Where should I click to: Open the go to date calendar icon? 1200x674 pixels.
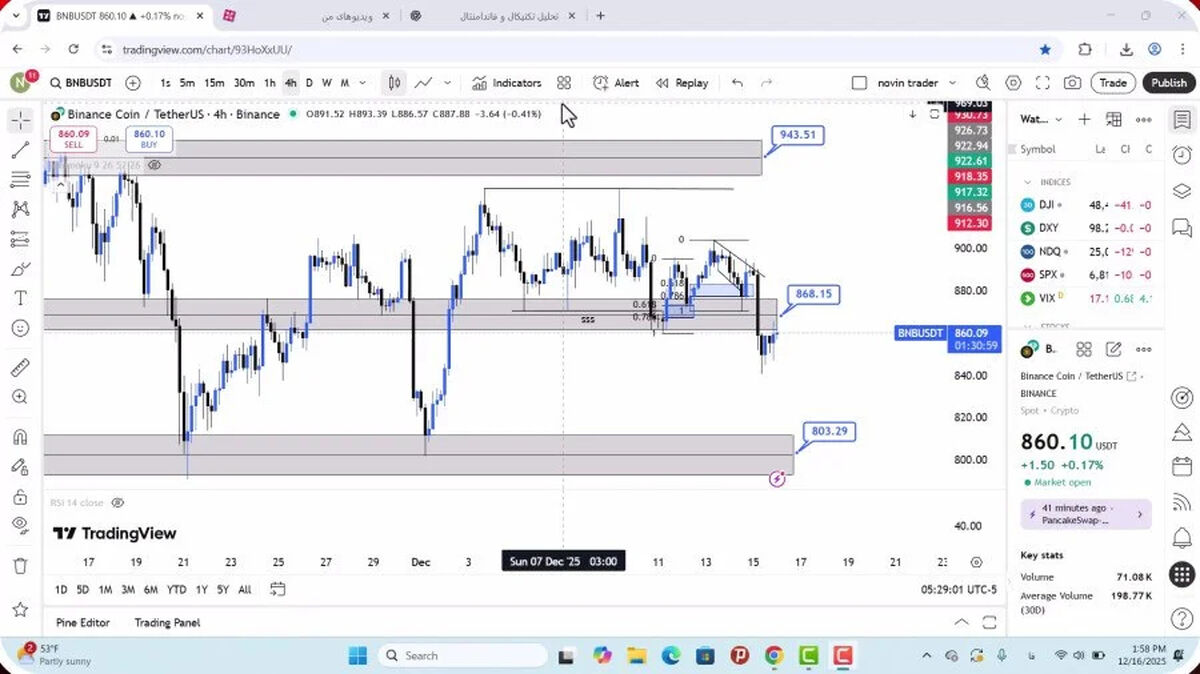click(278, 589)
